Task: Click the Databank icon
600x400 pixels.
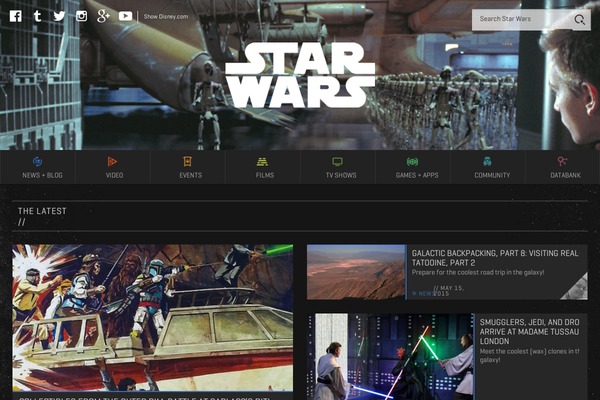Action: [x=562, y=162]
